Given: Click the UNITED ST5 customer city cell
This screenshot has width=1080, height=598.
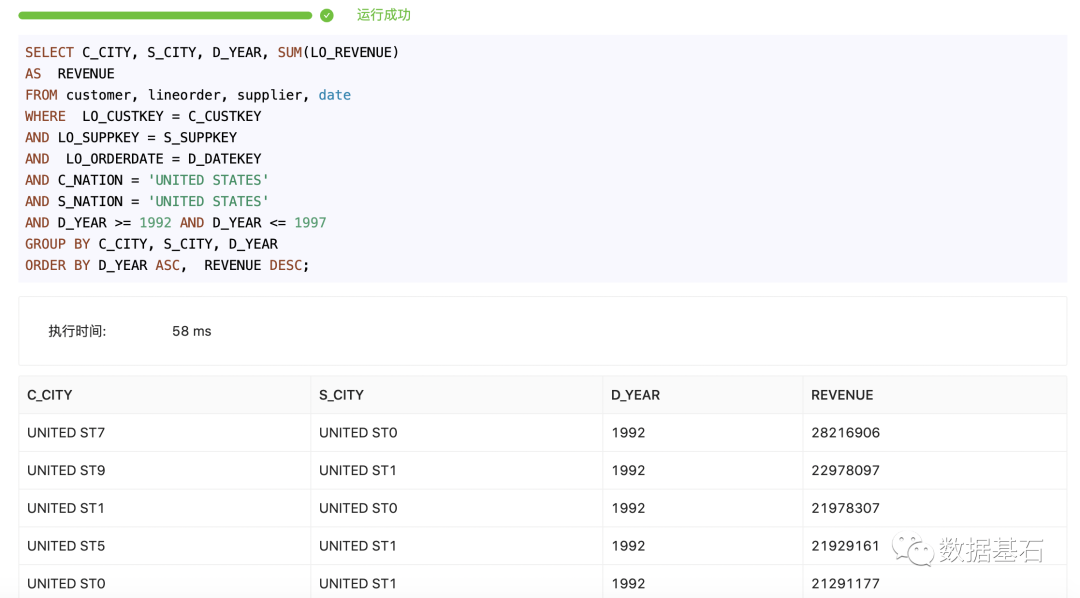Looking at the screenshot, I should pyautogui.click(x=66, y=546).
